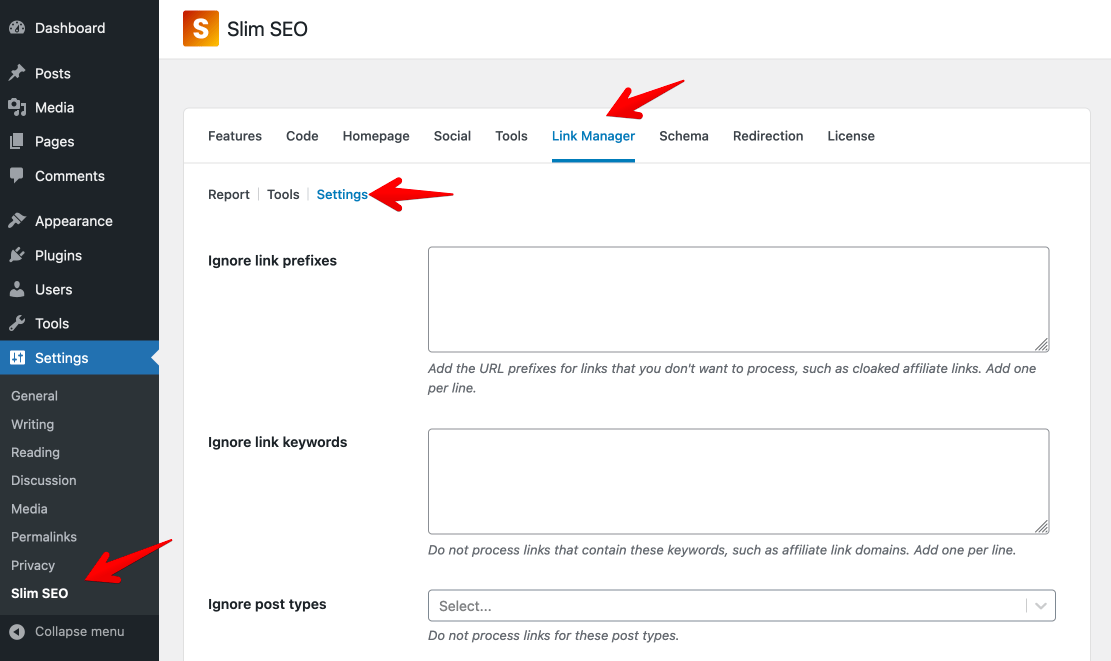Select the Link Manager tab

(x=593, y=136)
